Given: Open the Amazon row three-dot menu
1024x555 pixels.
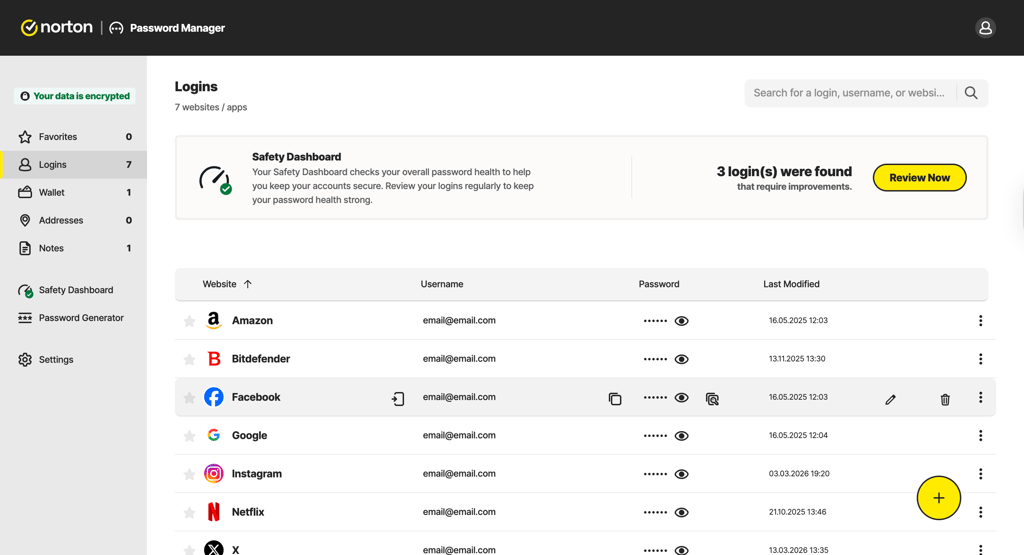Looking at the screenshot, I should coord(980,321).
